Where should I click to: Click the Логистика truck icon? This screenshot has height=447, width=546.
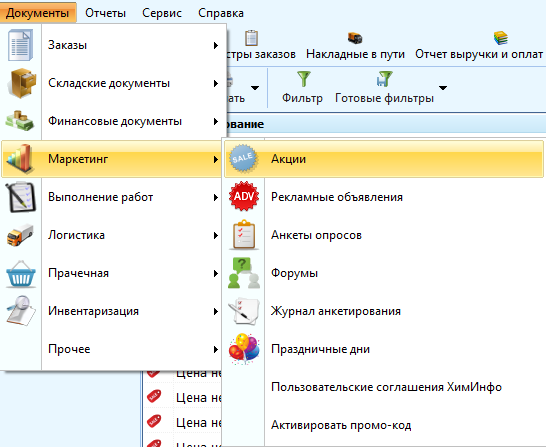point(20,235)
